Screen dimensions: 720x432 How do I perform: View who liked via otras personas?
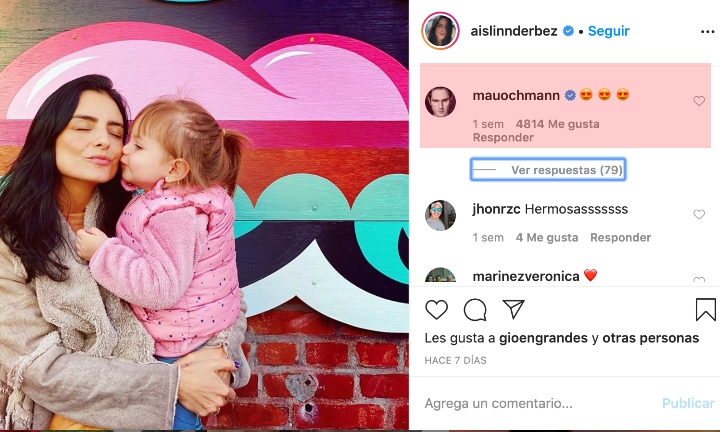click(651, 338)
